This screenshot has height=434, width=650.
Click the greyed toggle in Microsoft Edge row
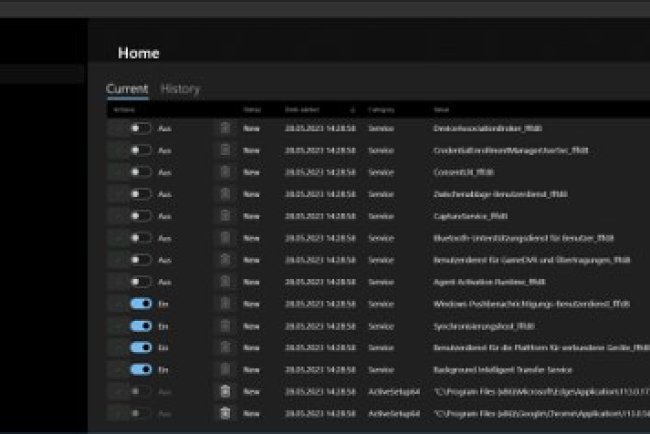point(141,391)
